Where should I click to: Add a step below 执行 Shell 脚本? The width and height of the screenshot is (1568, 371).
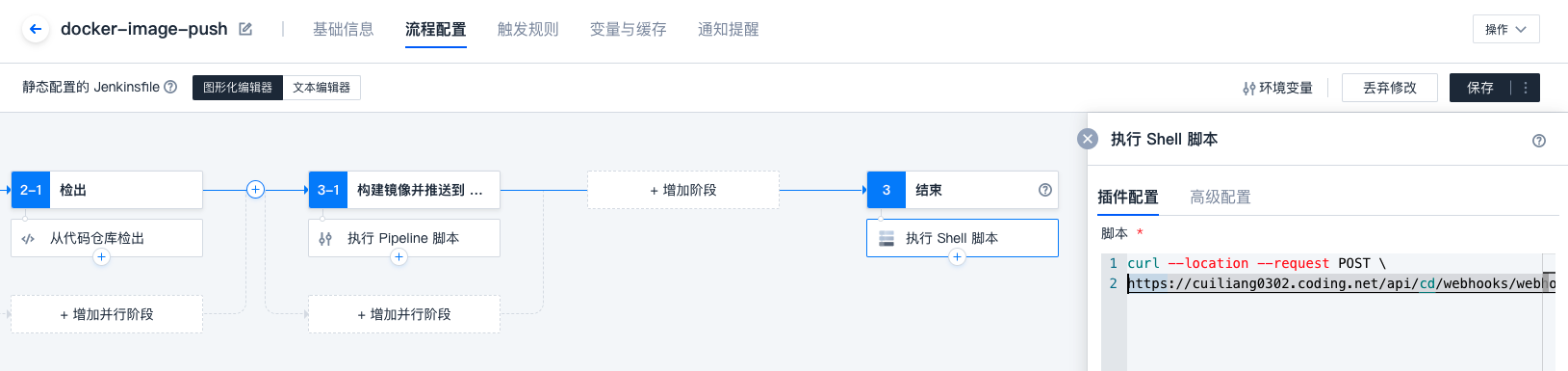pos(957,257)
